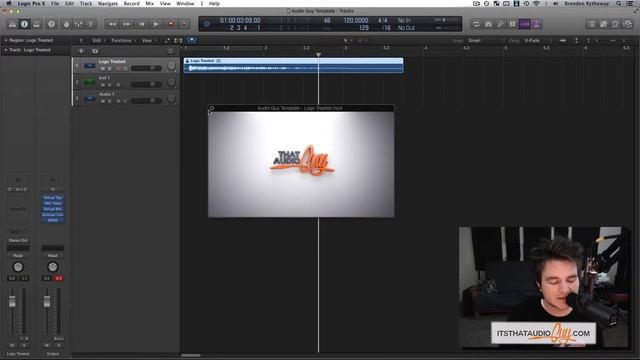
Task: Click the Fast Forward transport button
Action: tap(127, 24)
